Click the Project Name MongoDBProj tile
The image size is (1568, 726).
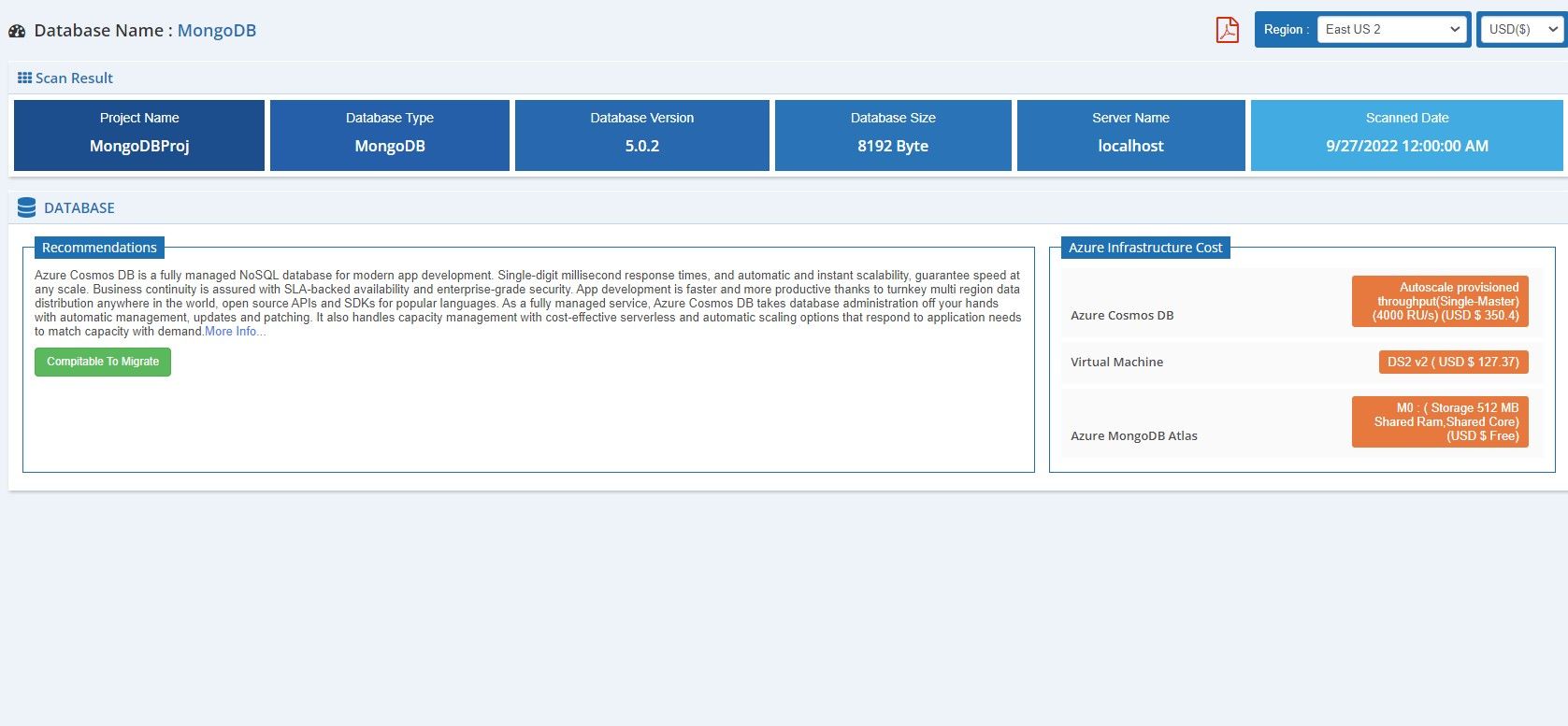click(139, 135)
